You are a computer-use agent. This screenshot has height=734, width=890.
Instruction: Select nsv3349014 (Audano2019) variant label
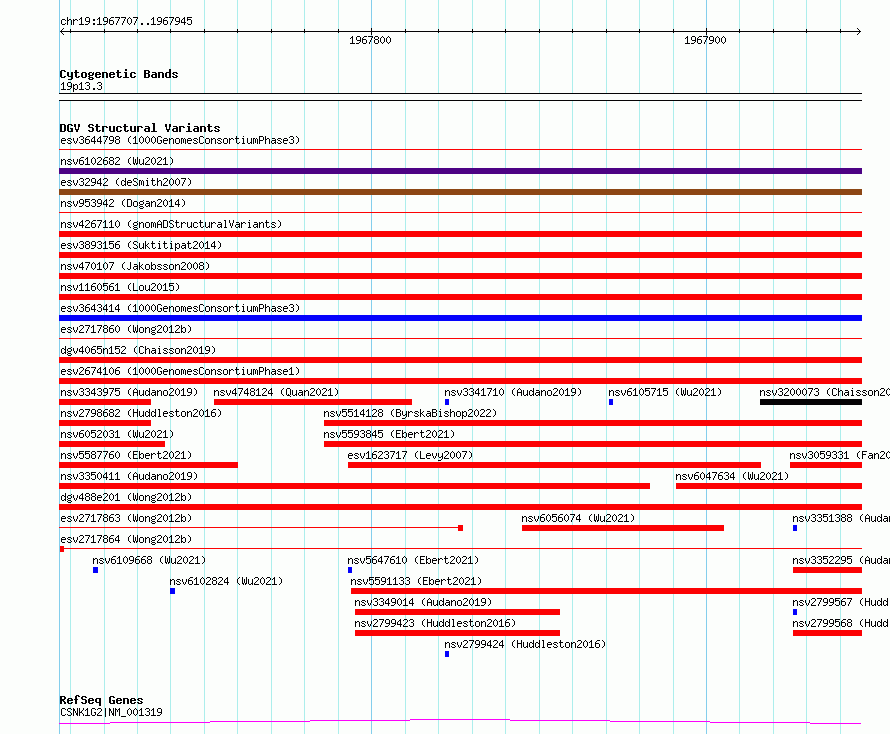pyautogui.click(x=423, y=602)
